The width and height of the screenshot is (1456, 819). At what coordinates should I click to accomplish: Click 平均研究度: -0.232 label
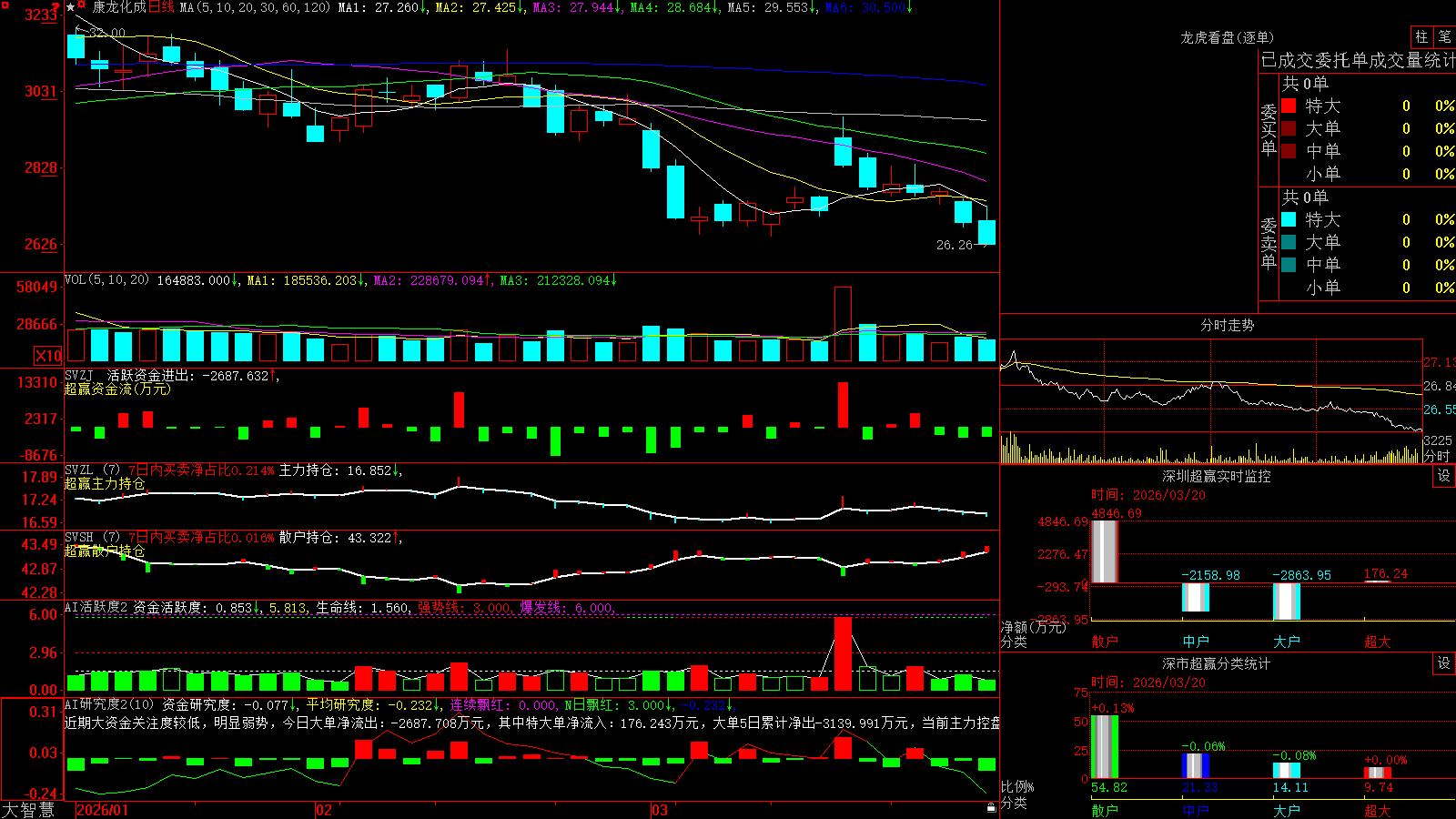point(373,704)
